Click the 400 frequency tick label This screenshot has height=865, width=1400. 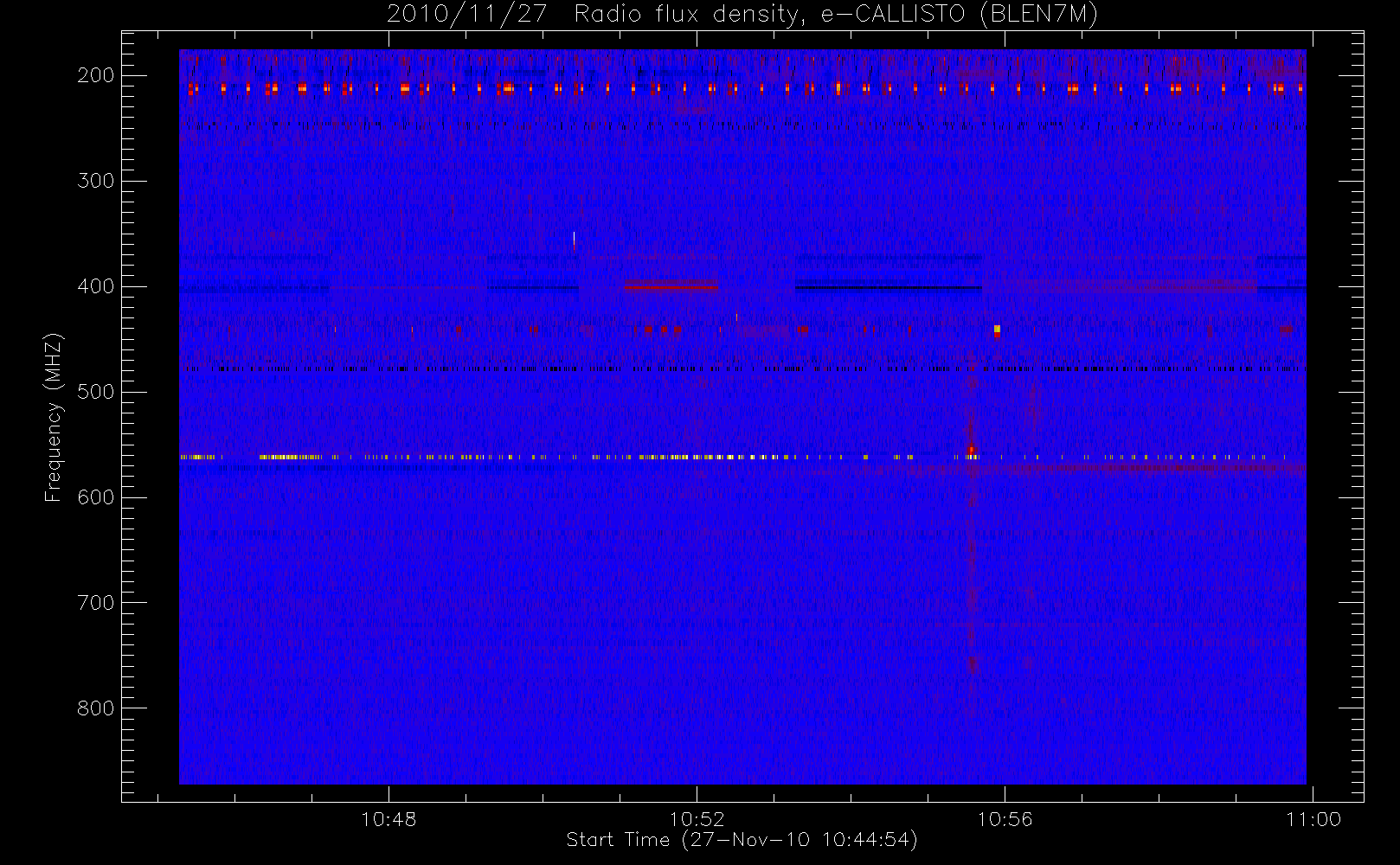96,286
